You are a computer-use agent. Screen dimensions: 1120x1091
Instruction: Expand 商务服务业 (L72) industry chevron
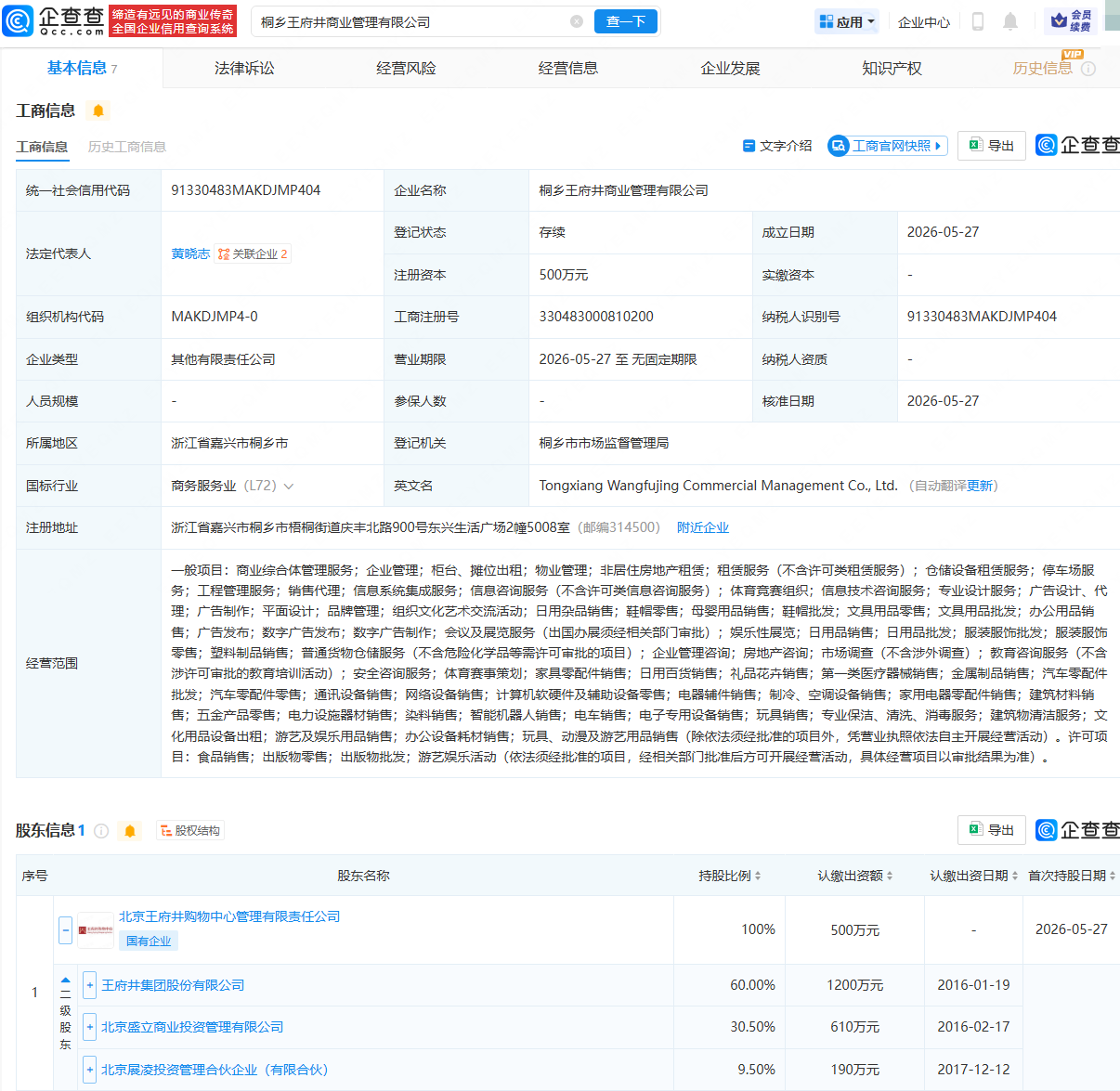pos(289,486)
